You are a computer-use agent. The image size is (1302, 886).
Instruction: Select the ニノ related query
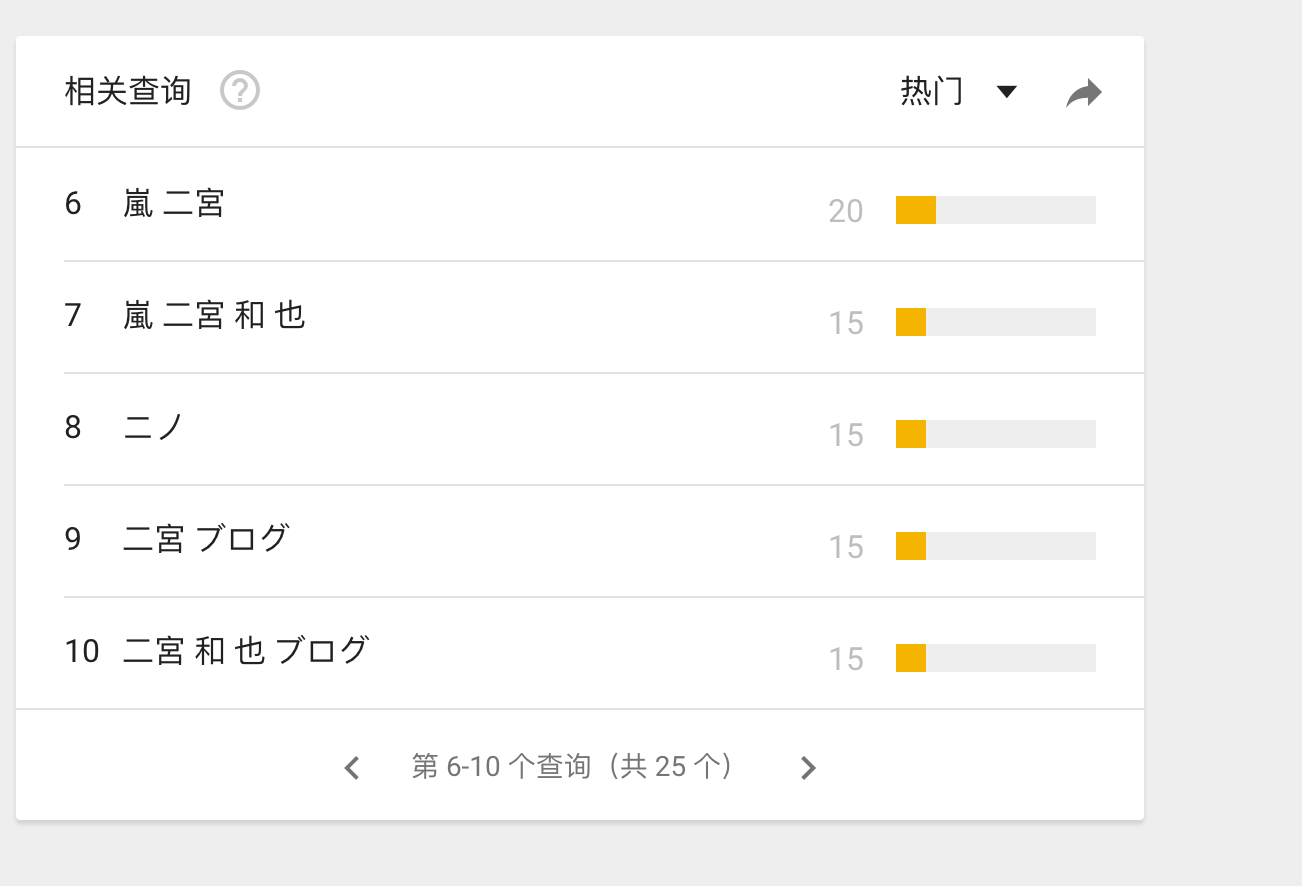154,428
